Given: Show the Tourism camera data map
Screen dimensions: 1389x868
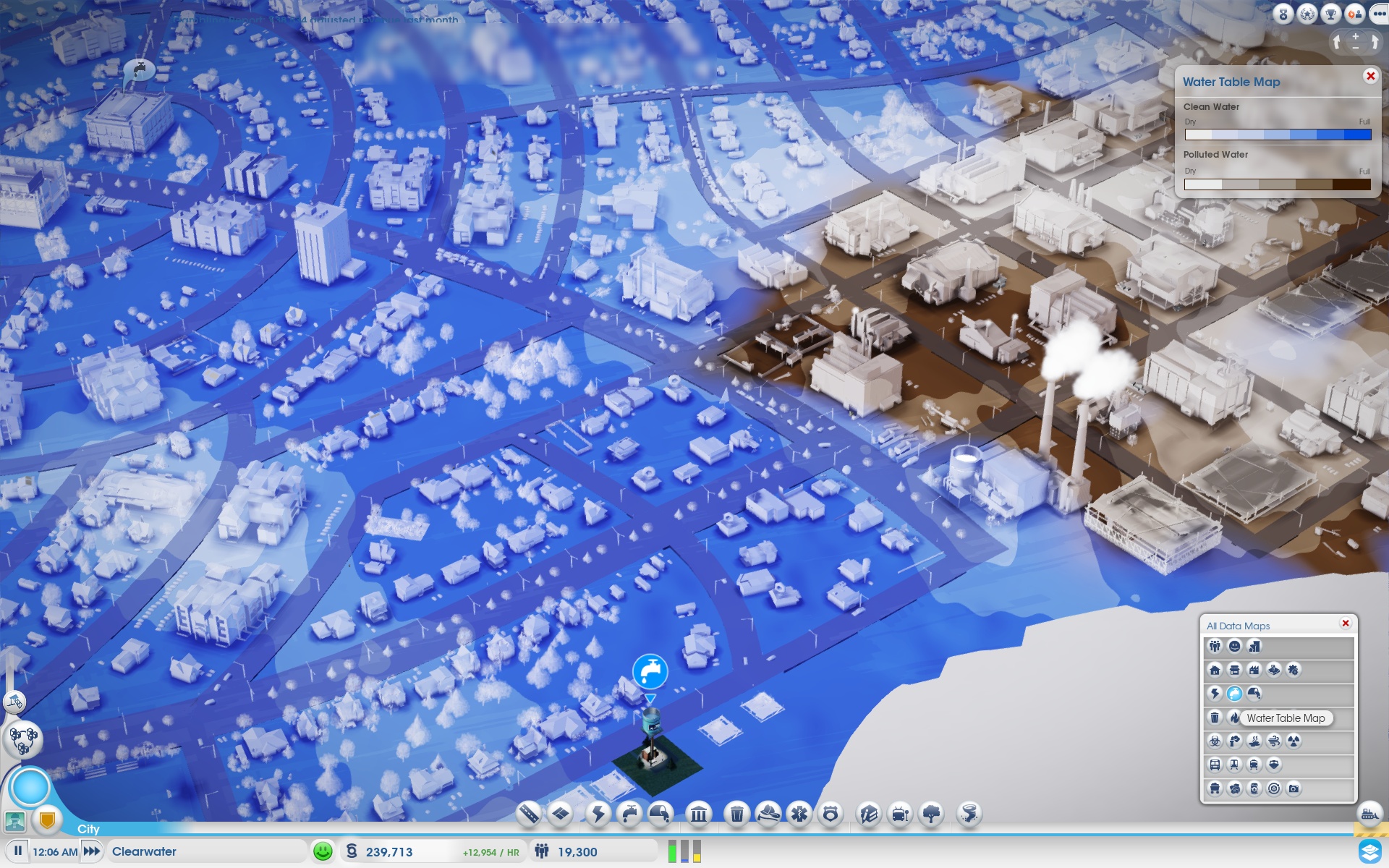Looking at the screenshot, I should pos(1294,788).
